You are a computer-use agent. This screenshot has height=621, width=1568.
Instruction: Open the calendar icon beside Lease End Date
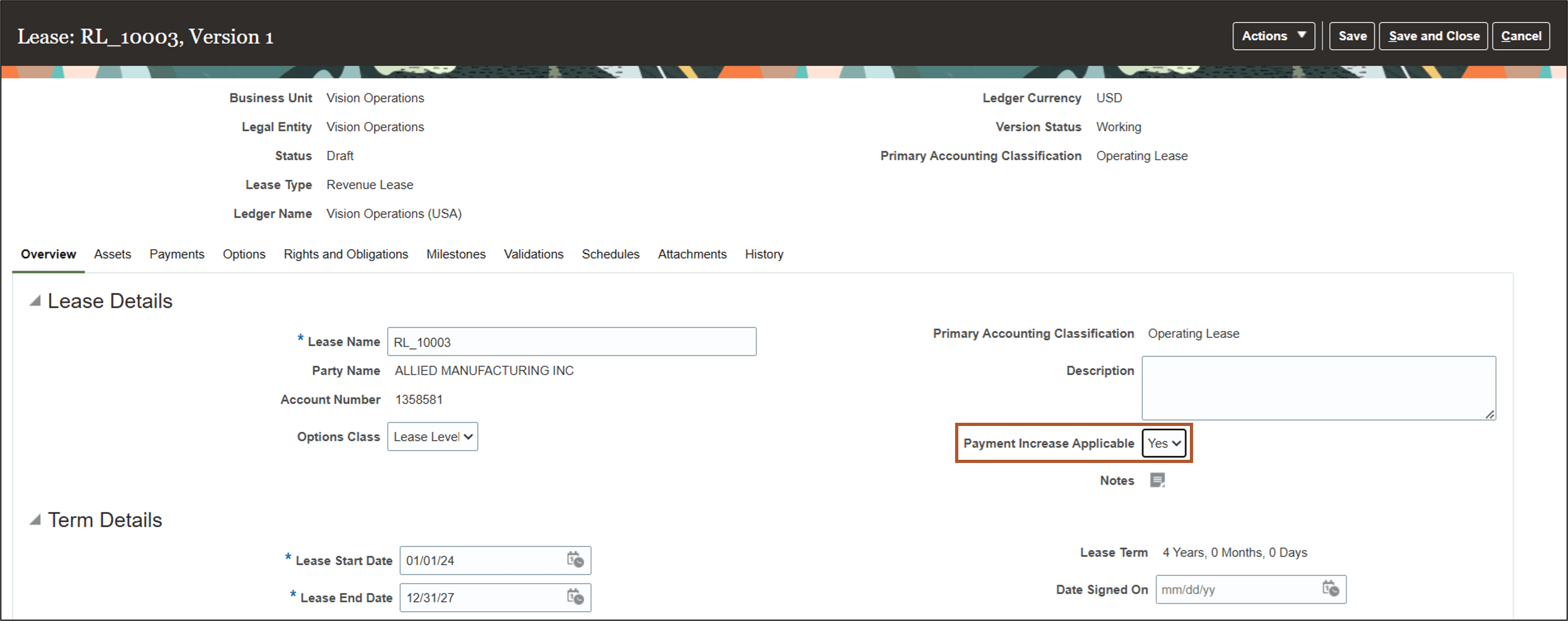click(x=574, y=597)
